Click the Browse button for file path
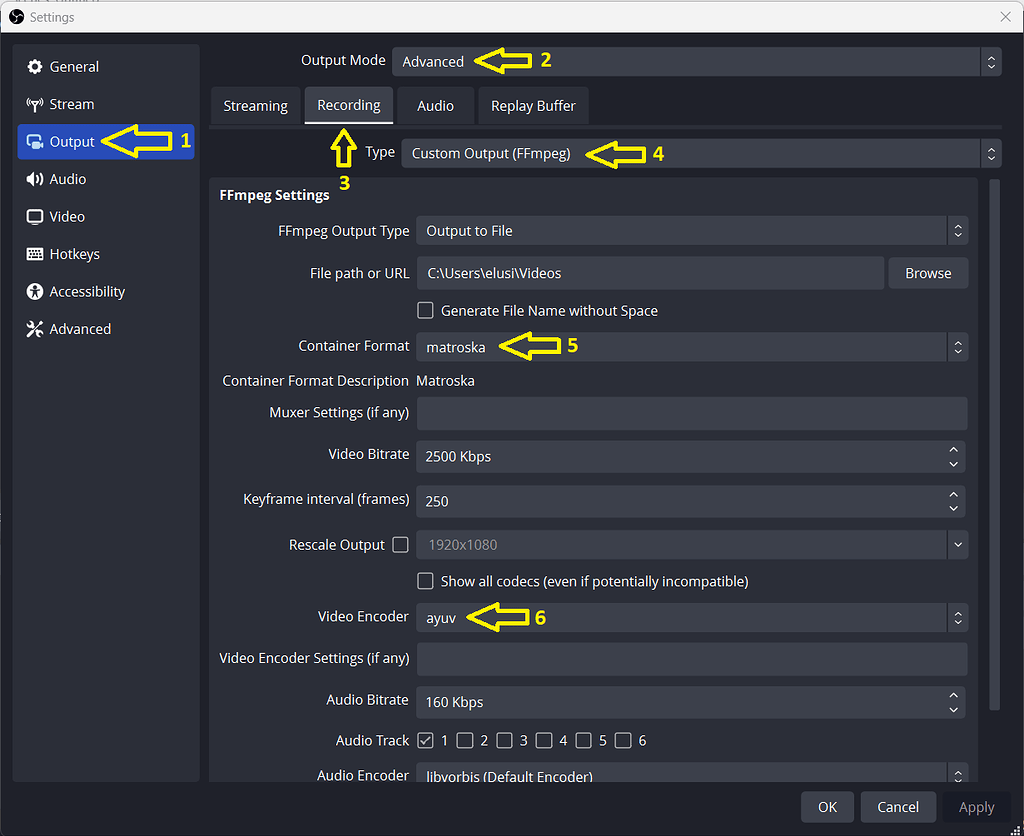1024x836 pixels. (x=928, y=272)
